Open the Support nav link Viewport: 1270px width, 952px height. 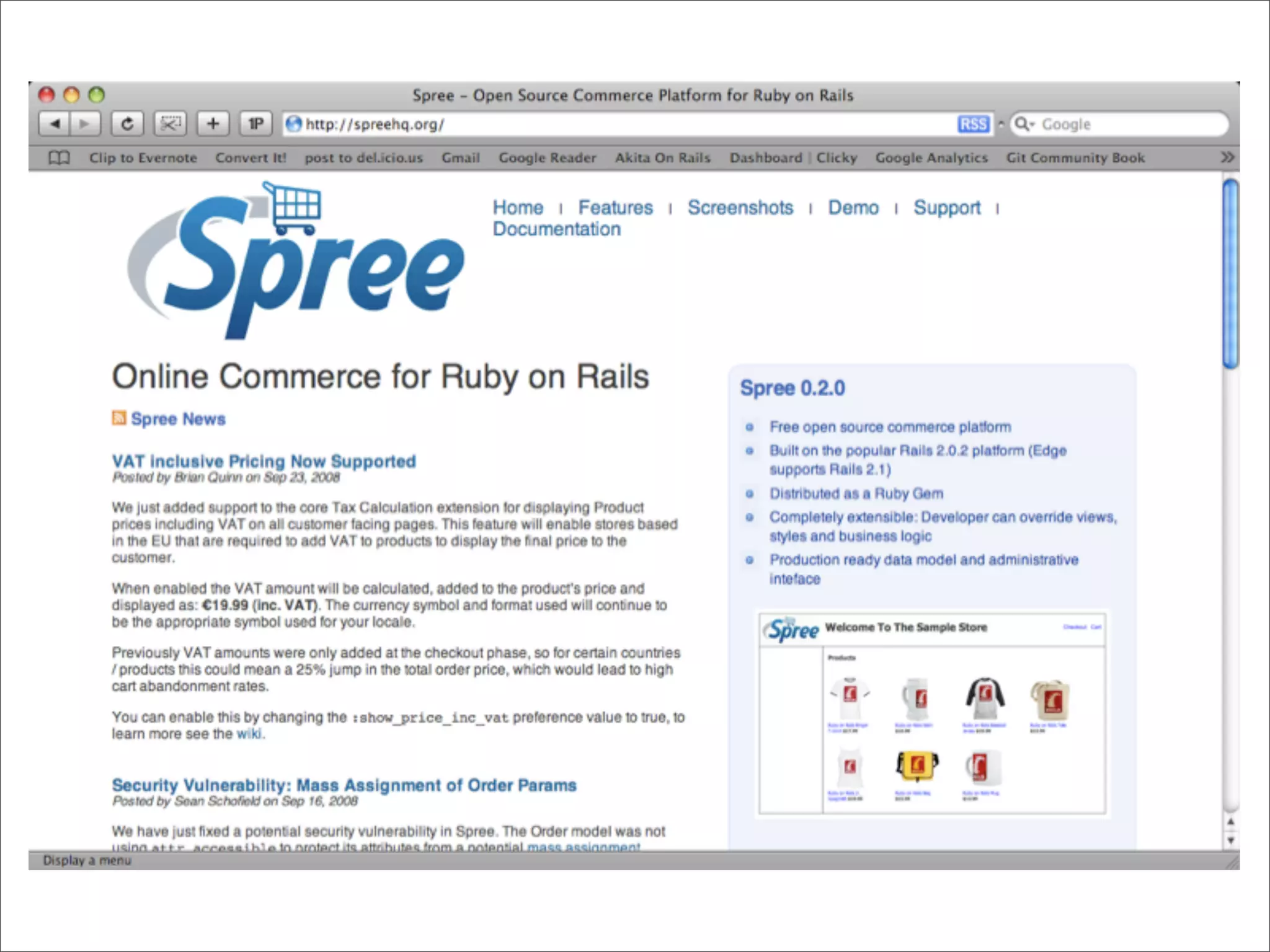pos(947,208)
